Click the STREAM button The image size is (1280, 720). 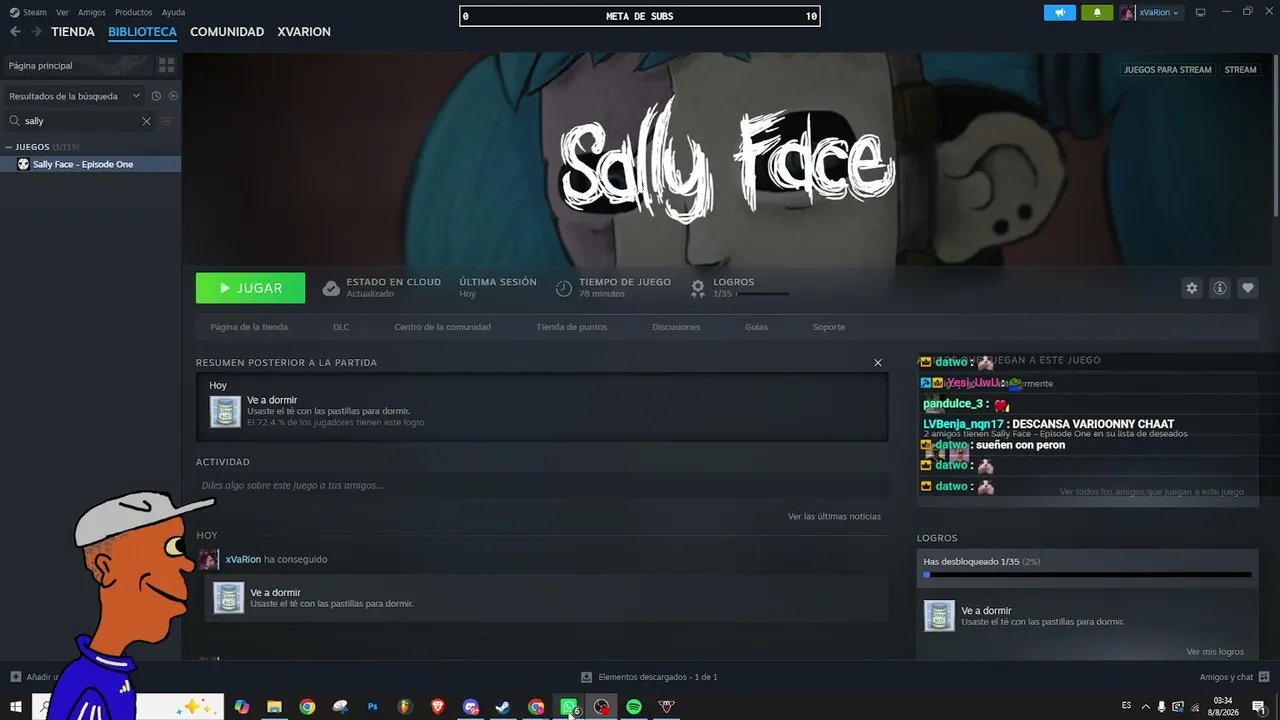pyautogui.click(x=1240, y=70)
